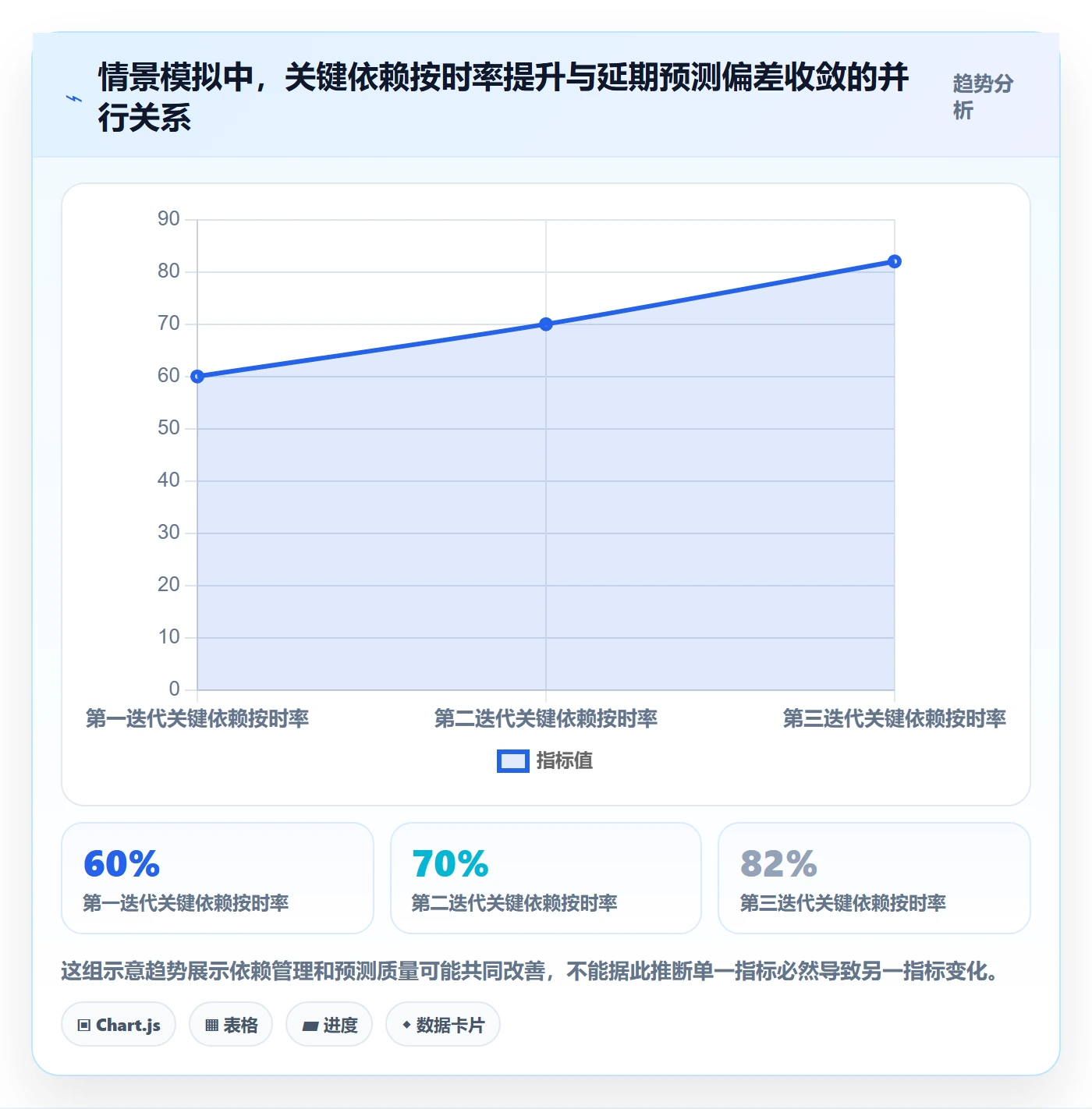This screenshot has height=1109, width=1092.
Task: Click the chart data point at 70
Action: point(546,324)
